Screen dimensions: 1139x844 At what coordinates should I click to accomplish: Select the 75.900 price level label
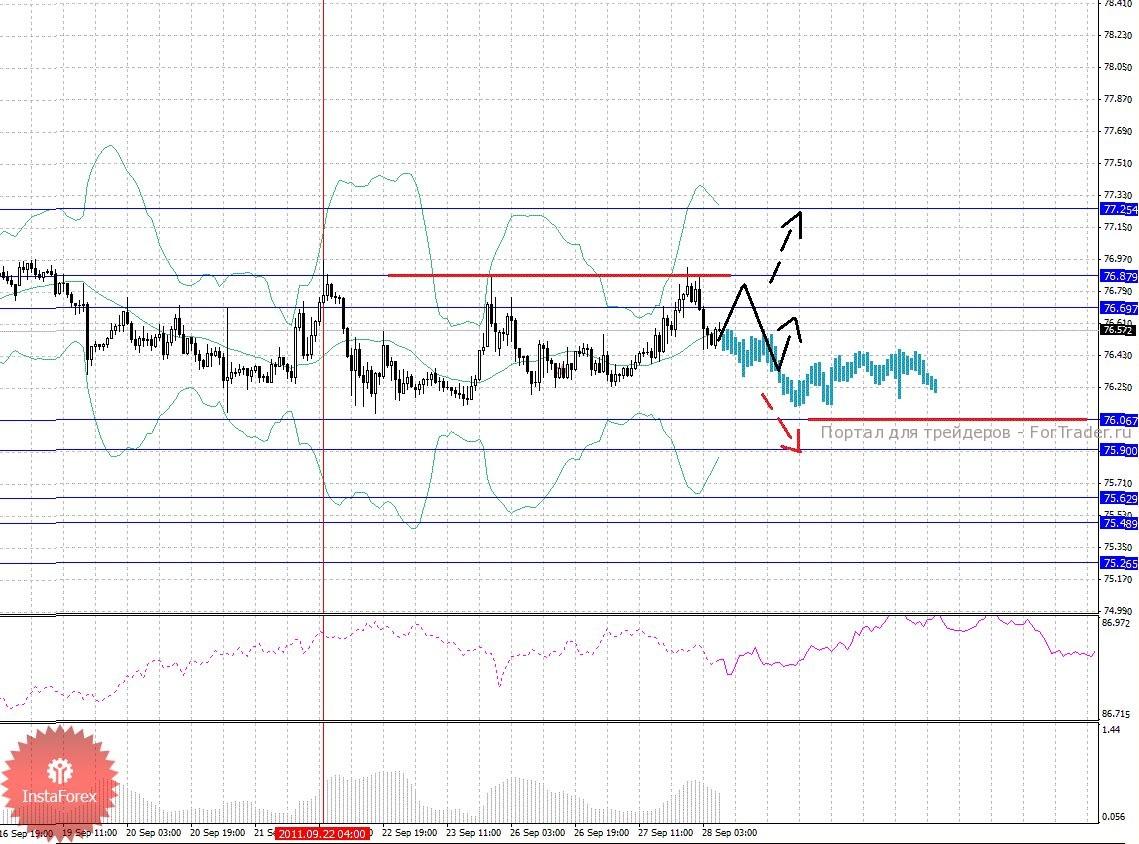click(1119, 450)
